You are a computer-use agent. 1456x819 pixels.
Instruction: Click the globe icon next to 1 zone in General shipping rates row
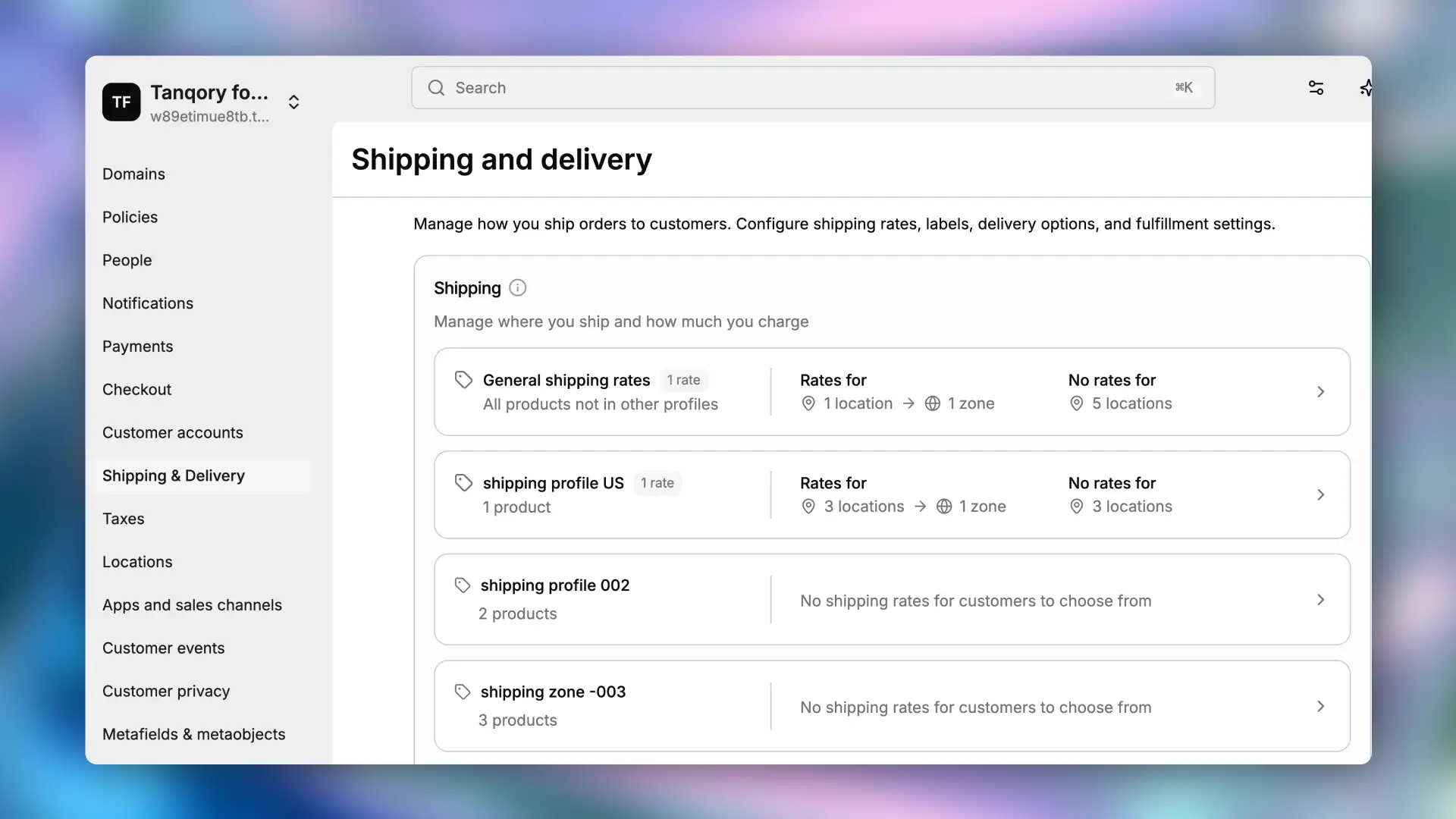point(933,403)
